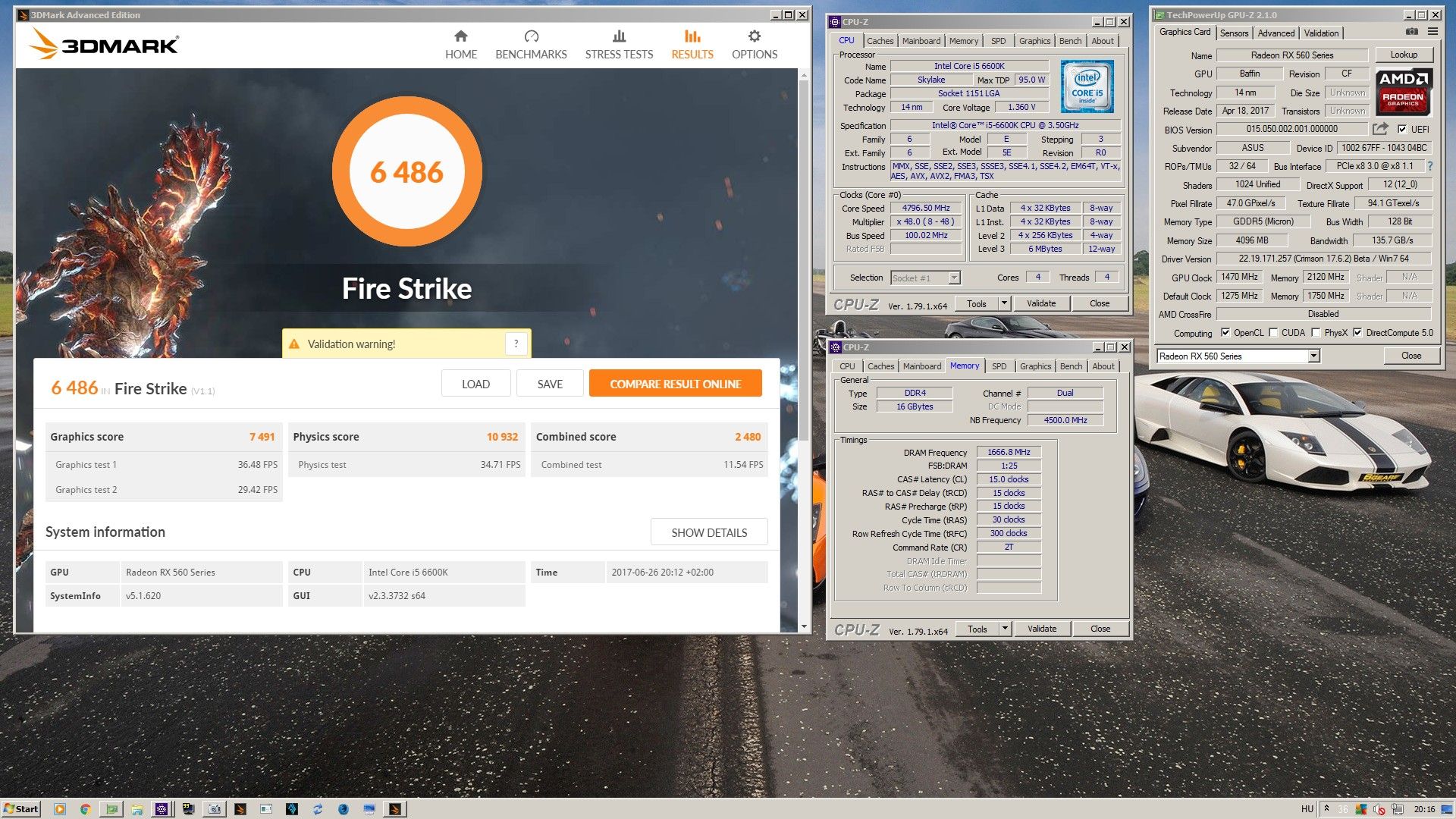Viewport: 1456px width, 819px height.
Task: Click the BIOS export share icon
Action: [1380, 129]
